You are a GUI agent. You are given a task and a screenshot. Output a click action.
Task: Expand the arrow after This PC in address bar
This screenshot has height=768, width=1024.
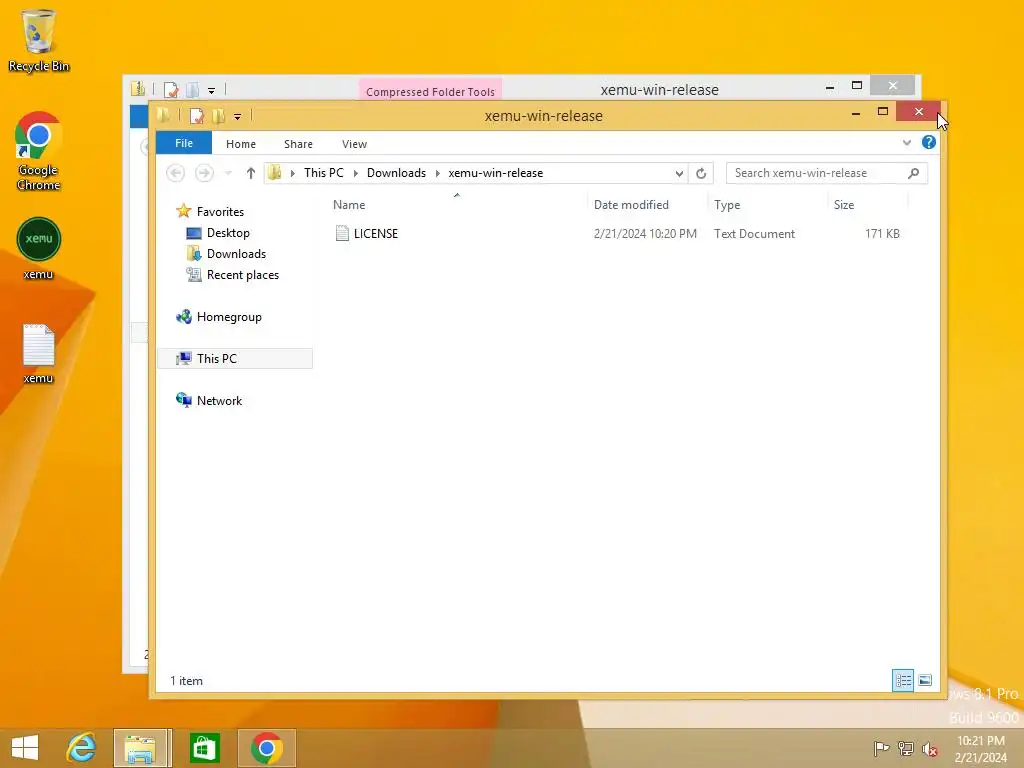point(355,173)
